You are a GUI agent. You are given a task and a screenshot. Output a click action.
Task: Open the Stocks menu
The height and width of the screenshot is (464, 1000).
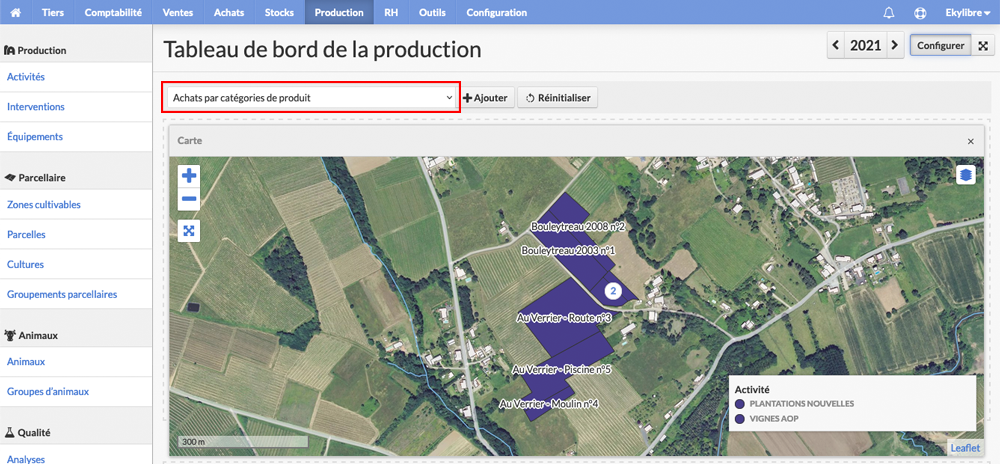279,12
